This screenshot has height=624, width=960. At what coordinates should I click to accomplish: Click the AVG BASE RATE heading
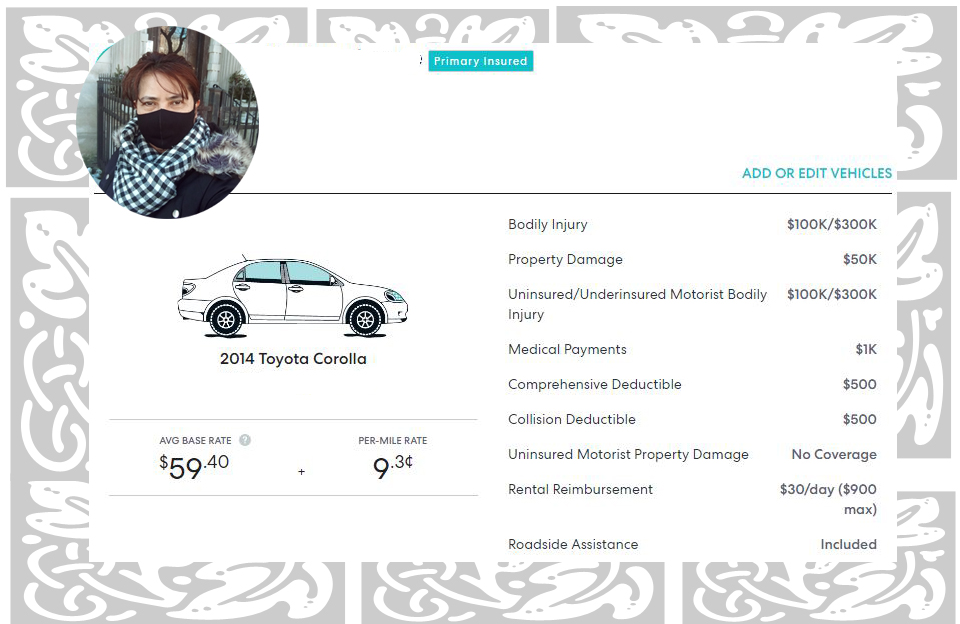coord(195,441)
